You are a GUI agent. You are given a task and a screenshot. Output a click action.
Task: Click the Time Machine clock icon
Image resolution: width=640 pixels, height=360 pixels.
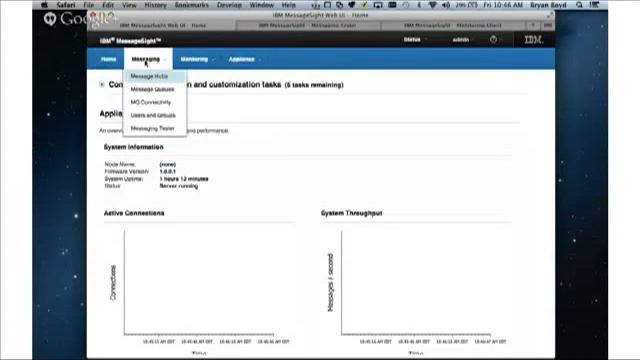(x=406, y=5)
